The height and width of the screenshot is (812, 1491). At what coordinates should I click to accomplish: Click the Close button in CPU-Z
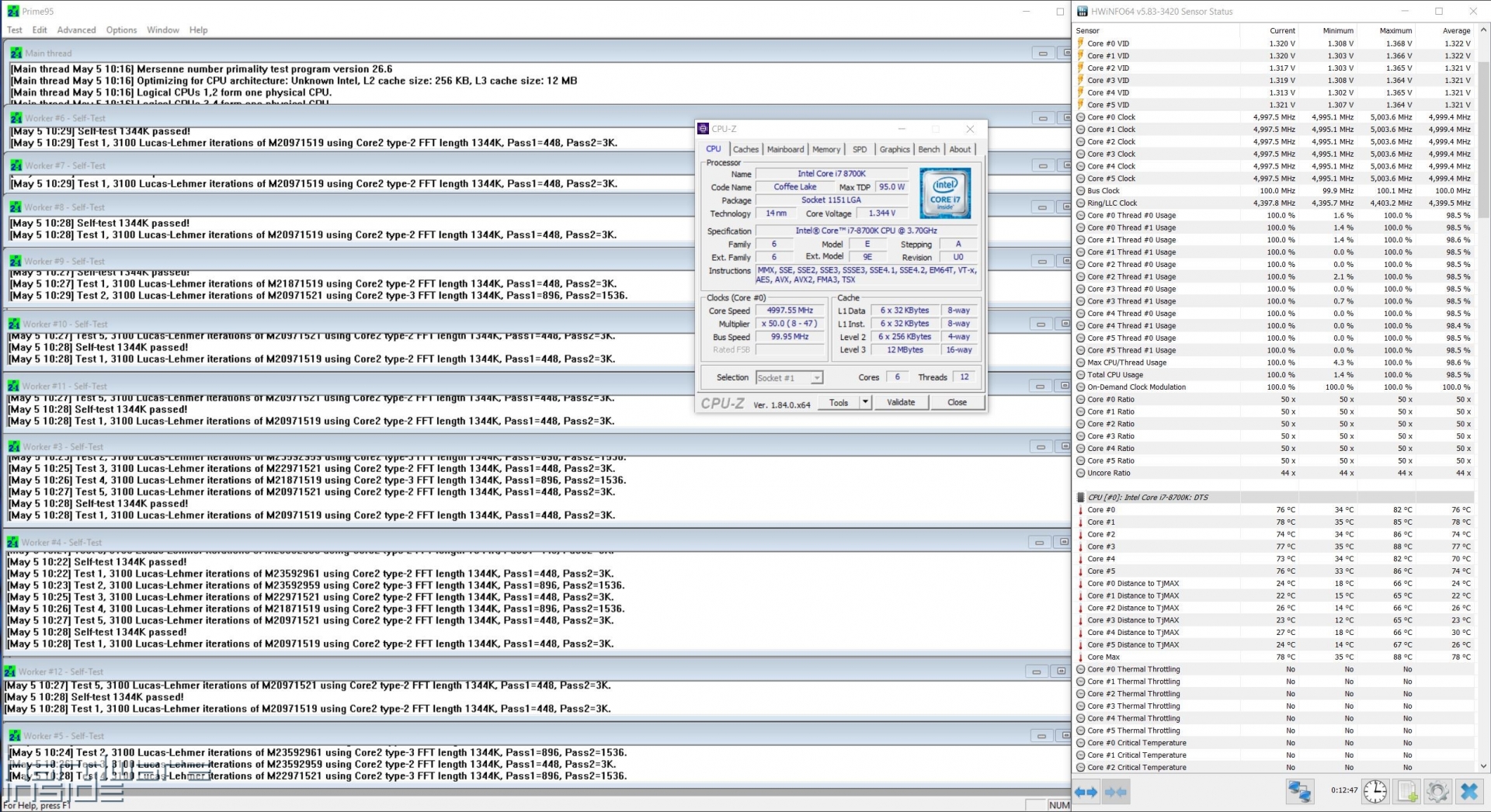click(x=957, y=402)
